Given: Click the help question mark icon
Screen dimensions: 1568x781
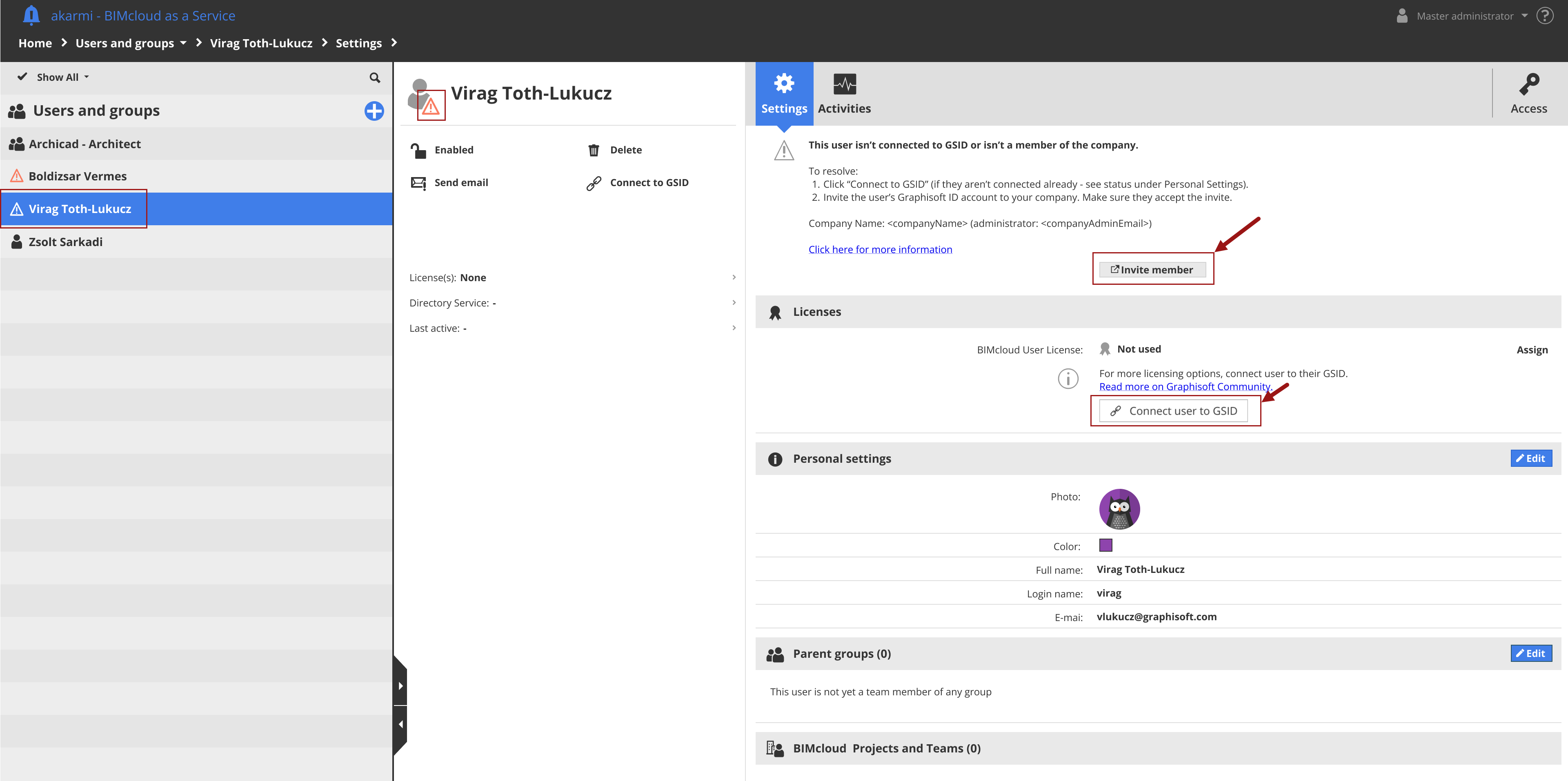Looking at the screenshot, I should tap(1545, 16).
